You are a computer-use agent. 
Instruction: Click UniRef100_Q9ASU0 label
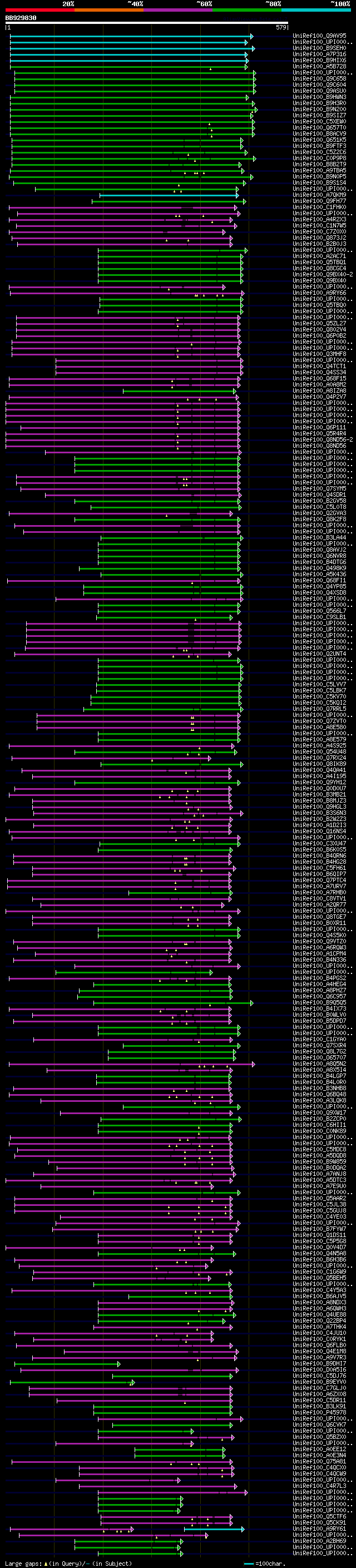pyautogui.click(x=319, y=91)
